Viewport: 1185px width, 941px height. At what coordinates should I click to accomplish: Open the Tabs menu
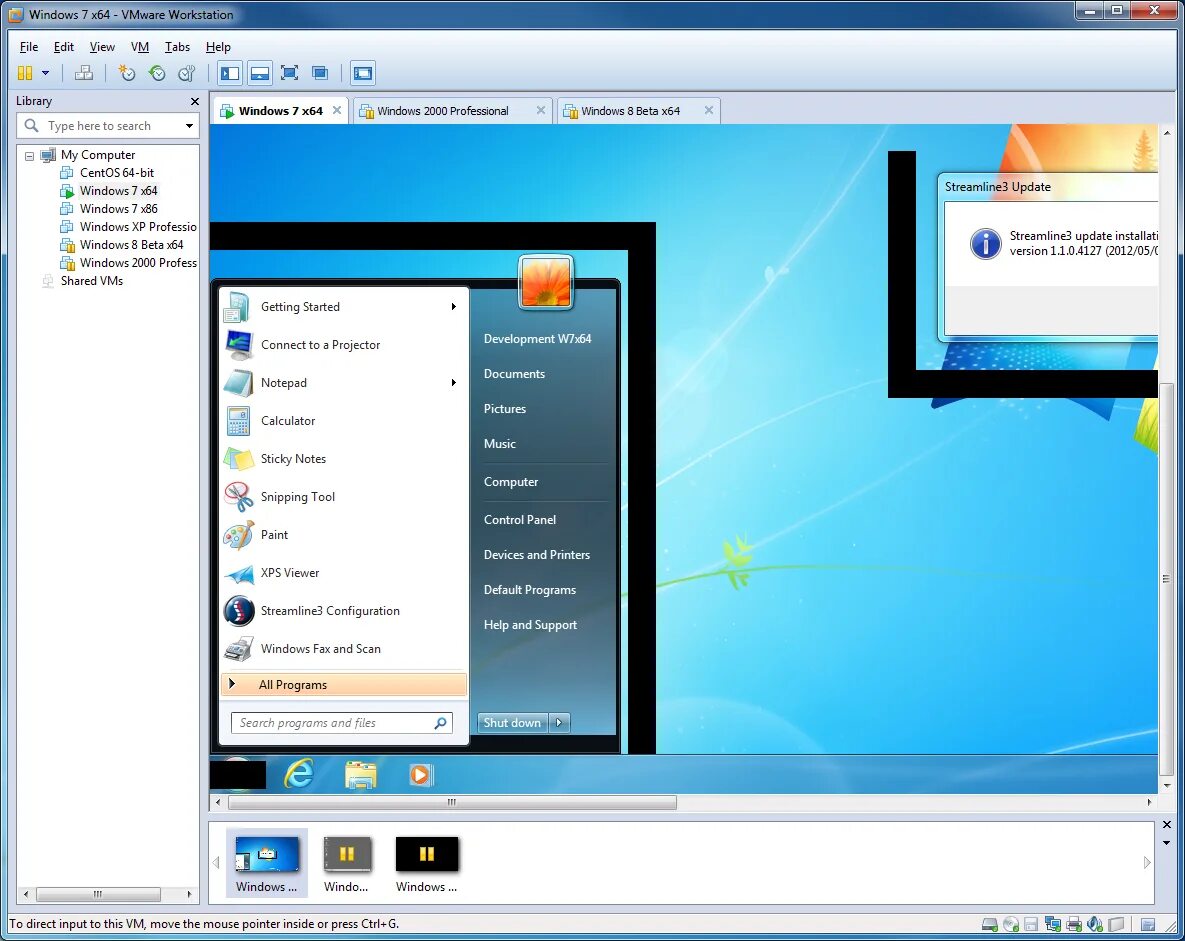pyautogui.click(x=178, y=47)
